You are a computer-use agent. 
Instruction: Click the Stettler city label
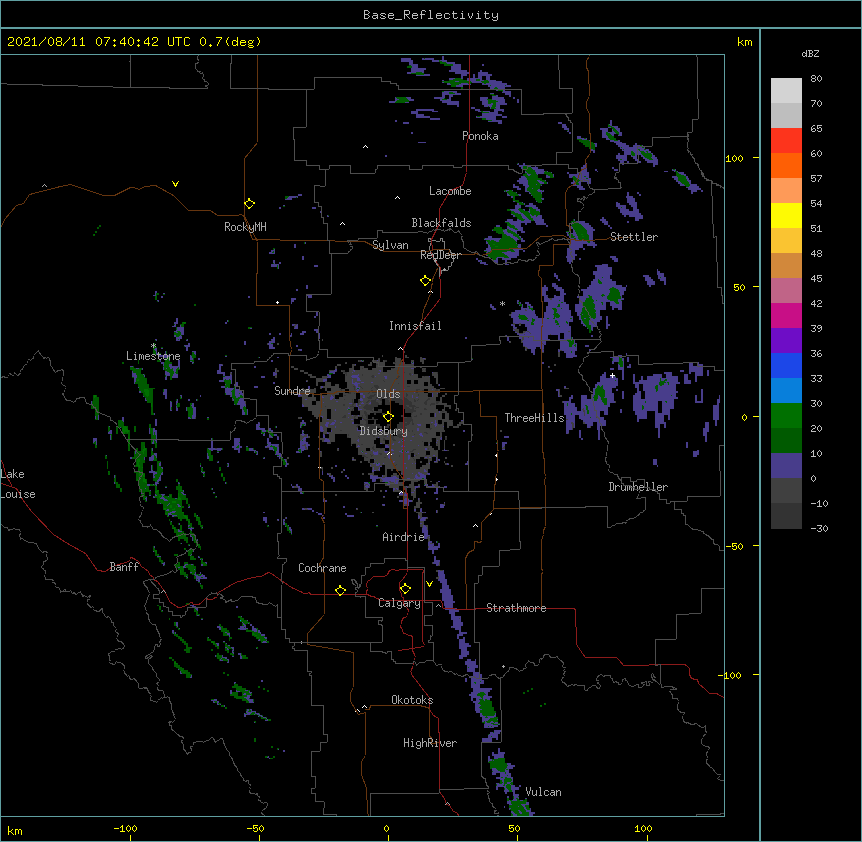[634, 237]
